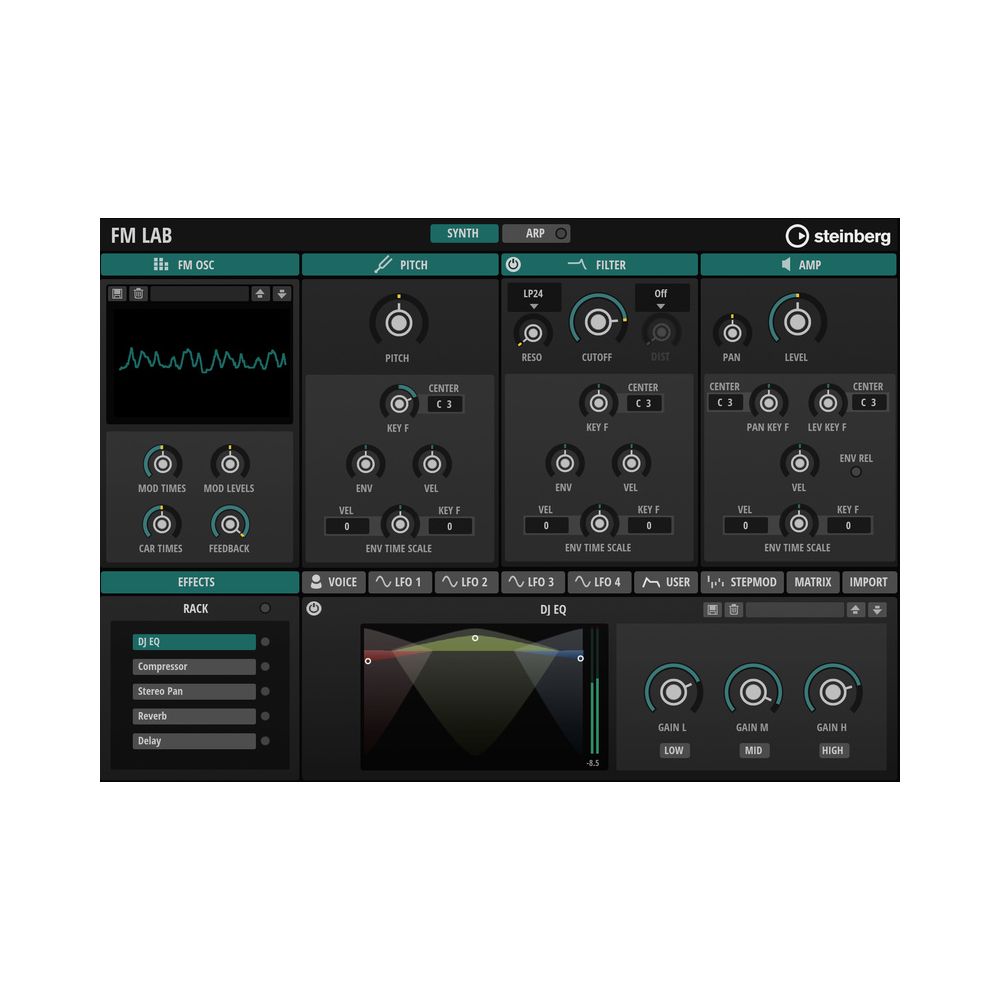1000x1000 pixels.
Task: Click the trash icon in DJ EQ panel
Action: pyautogui.click(x=734, y=610)
